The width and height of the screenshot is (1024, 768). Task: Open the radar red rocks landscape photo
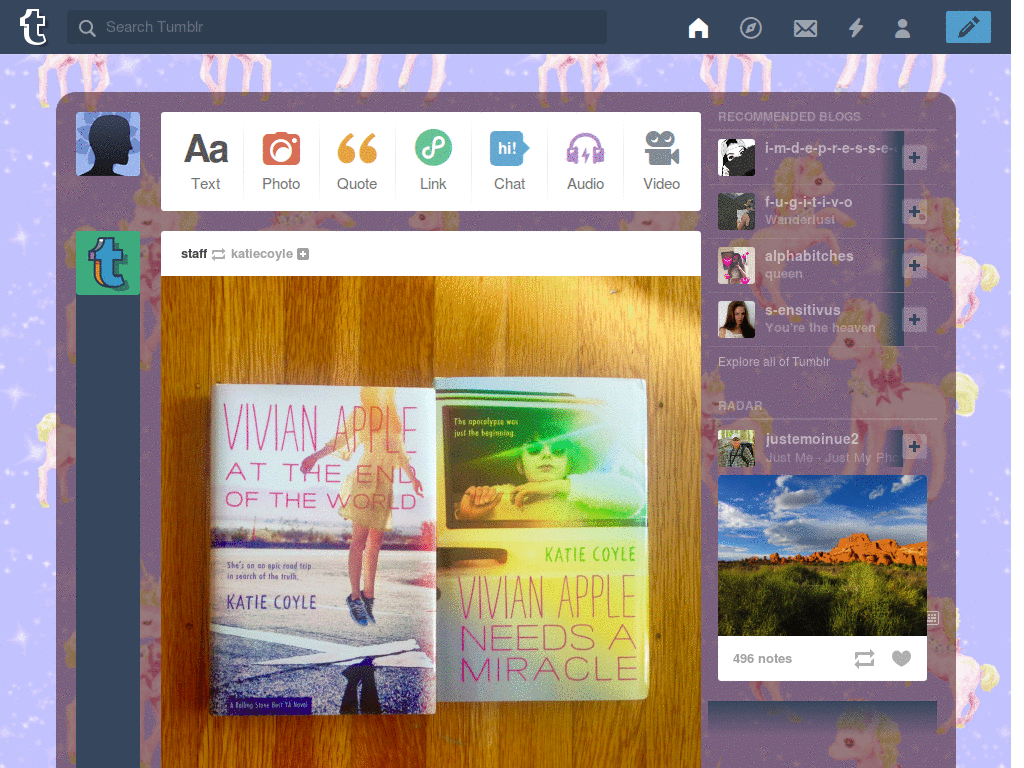[822, 555]
